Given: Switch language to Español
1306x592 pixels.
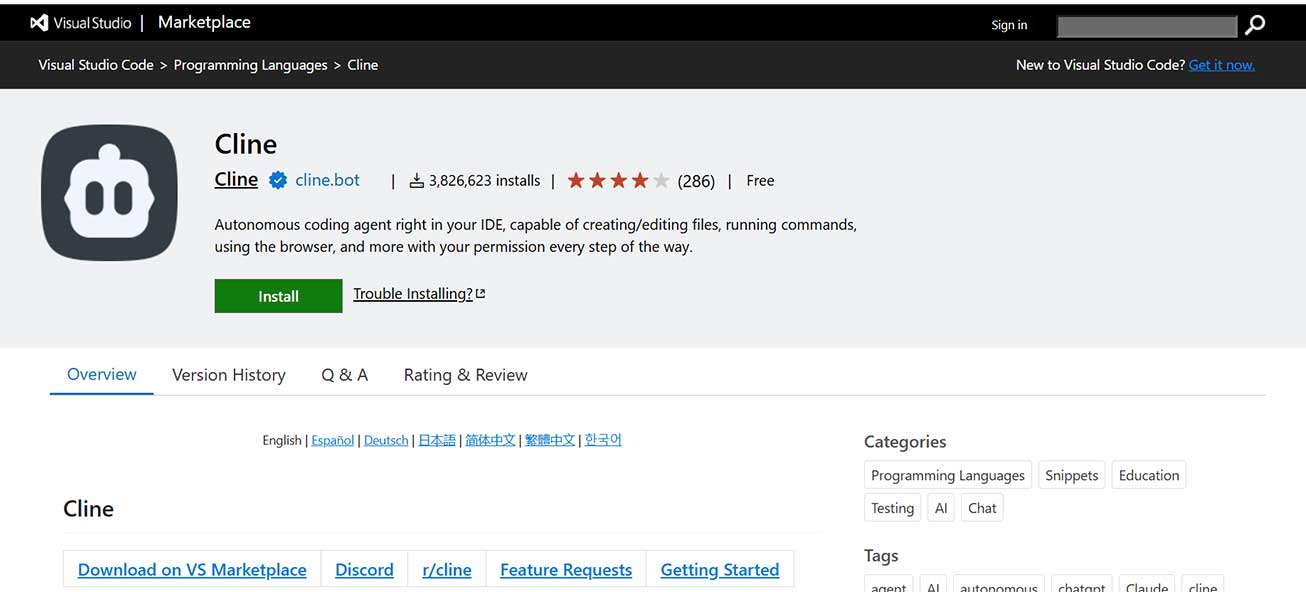Looking at the screenshot, I should click(333, 440).
